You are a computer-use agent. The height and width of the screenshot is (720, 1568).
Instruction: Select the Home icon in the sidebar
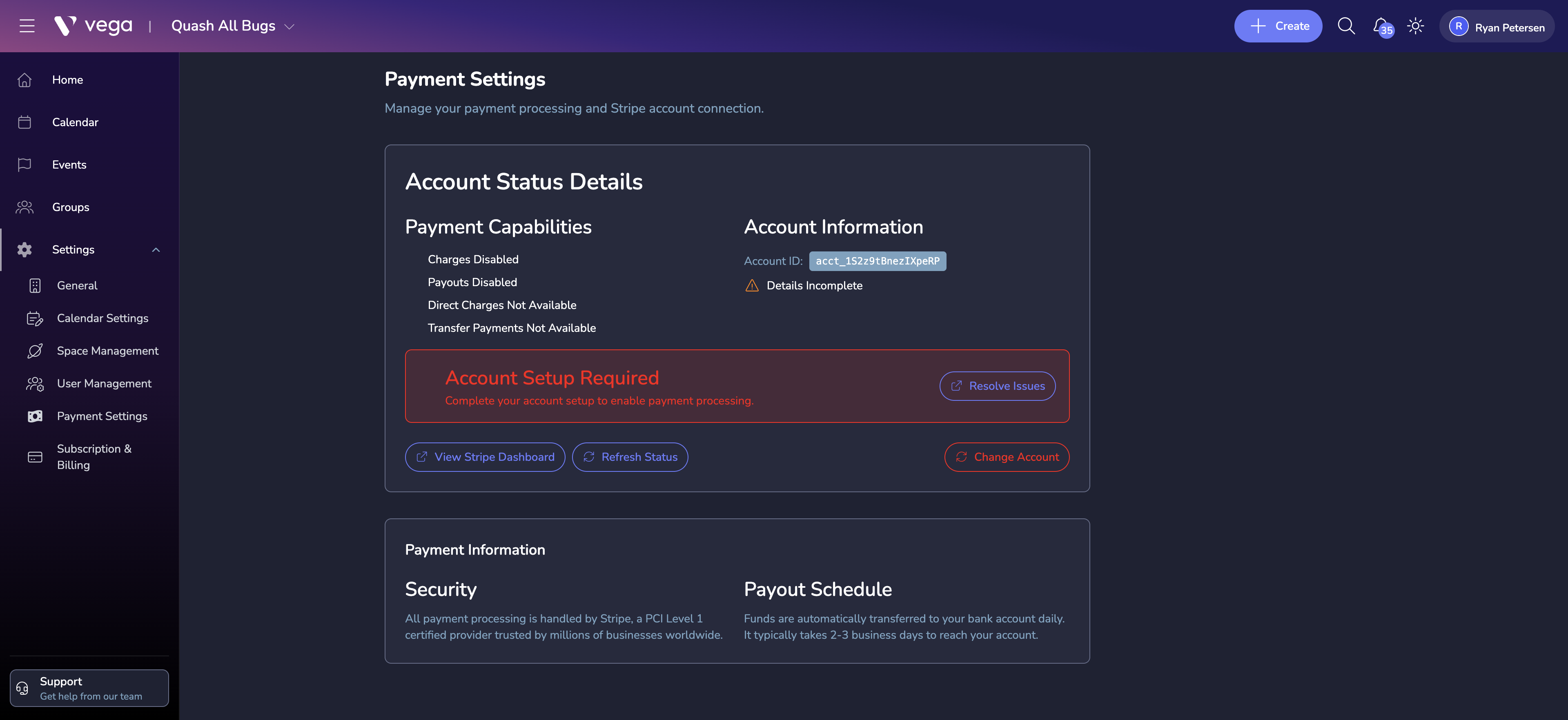pos(24,79)
